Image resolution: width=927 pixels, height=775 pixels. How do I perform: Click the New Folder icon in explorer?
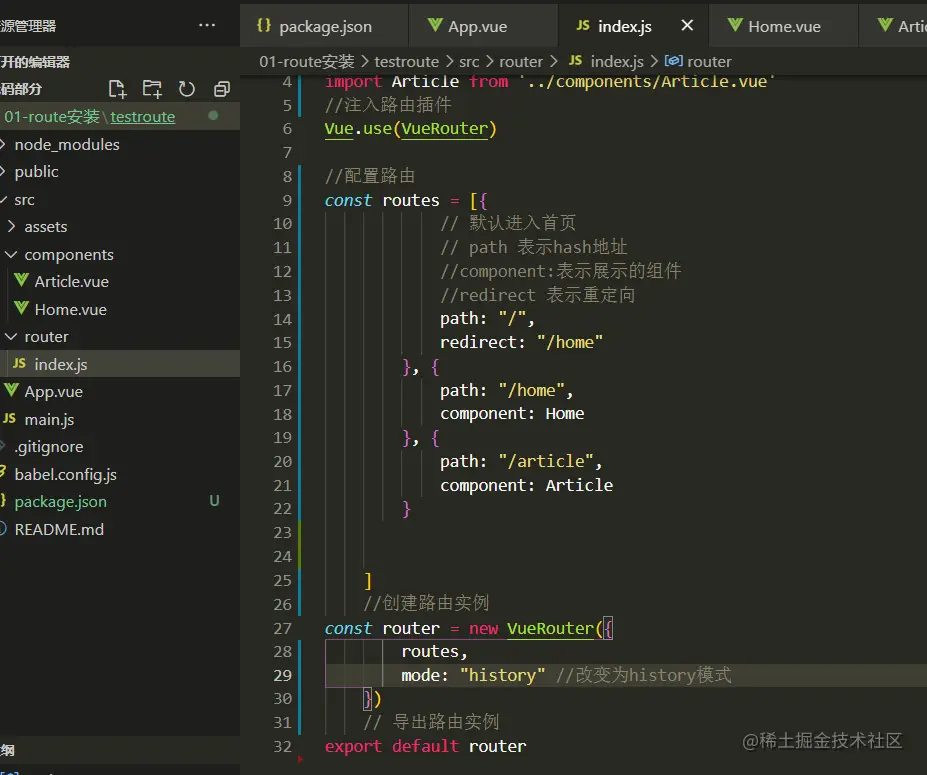(x=152, y=89)
